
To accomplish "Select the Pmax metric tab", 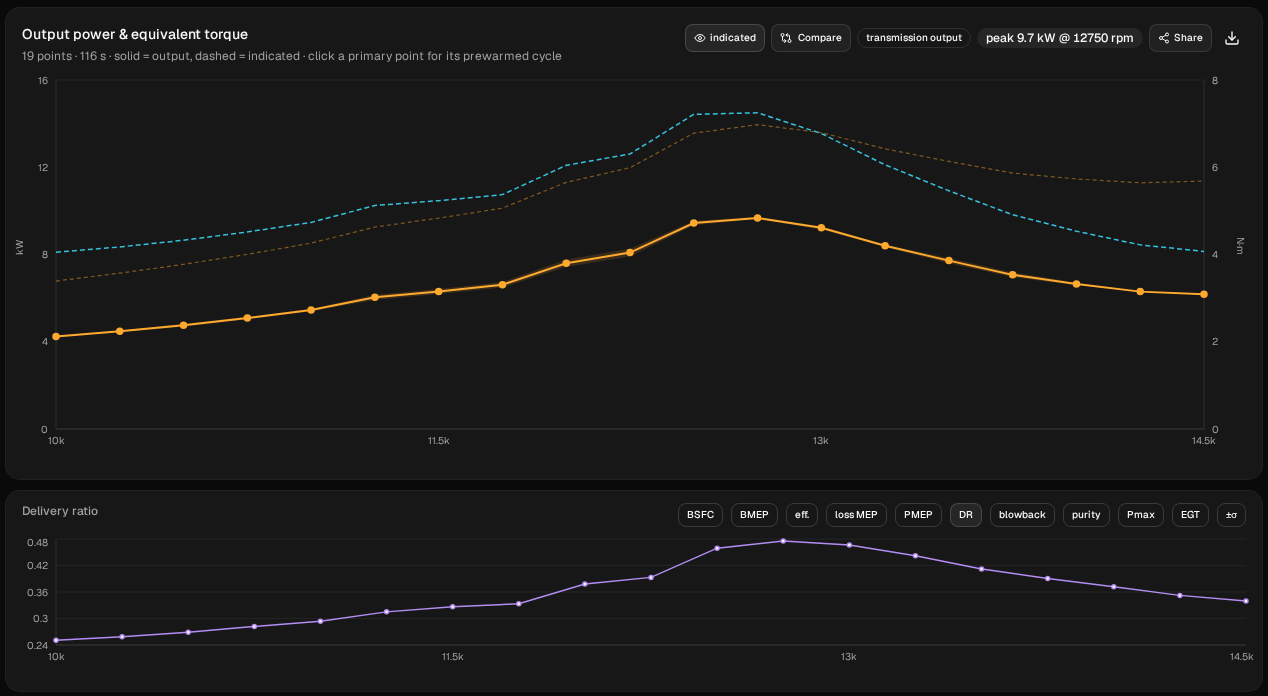I will tap(1141, 515).
